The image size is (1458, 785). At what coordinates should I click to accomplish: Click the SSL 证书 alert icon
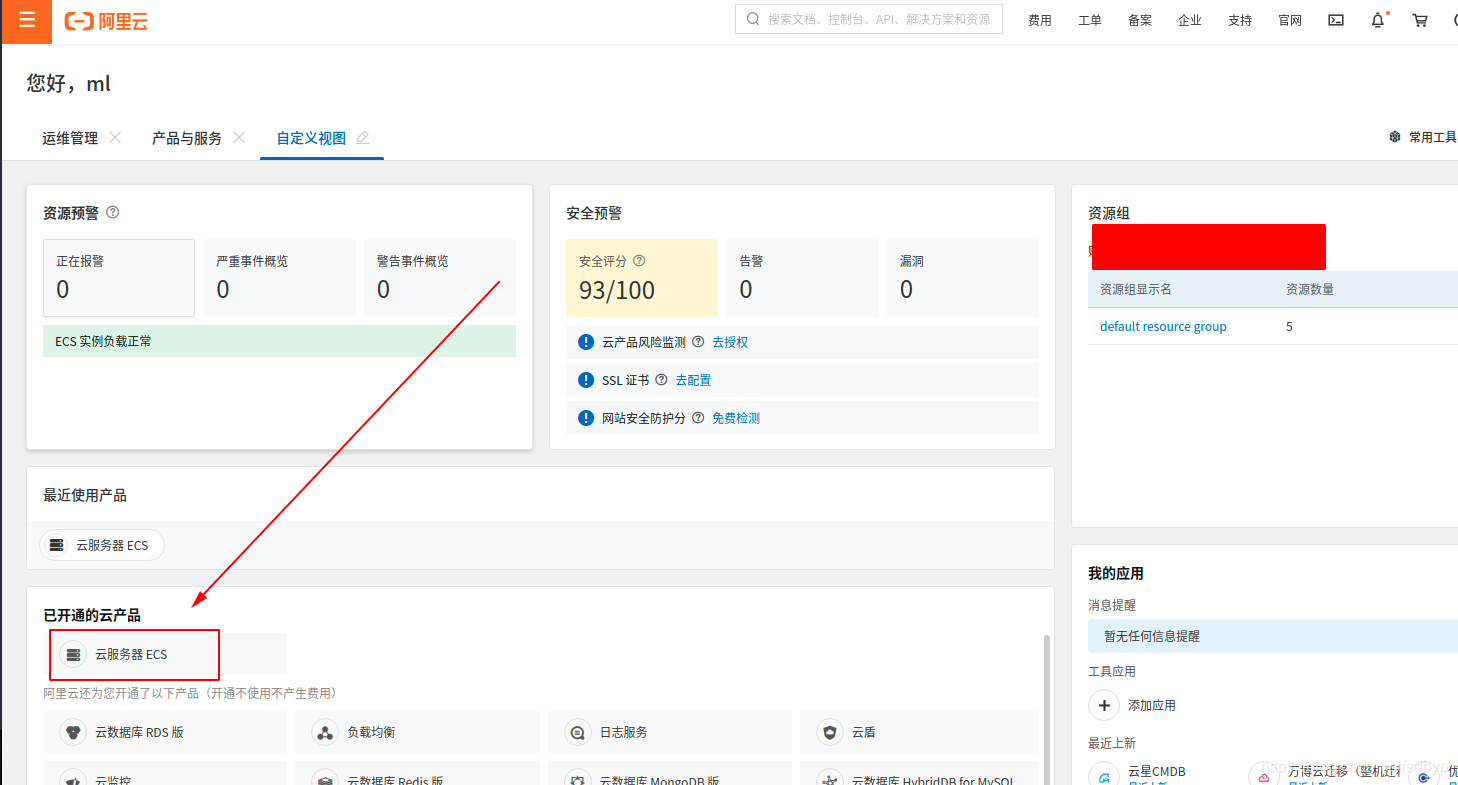click(x=587, y=380)
